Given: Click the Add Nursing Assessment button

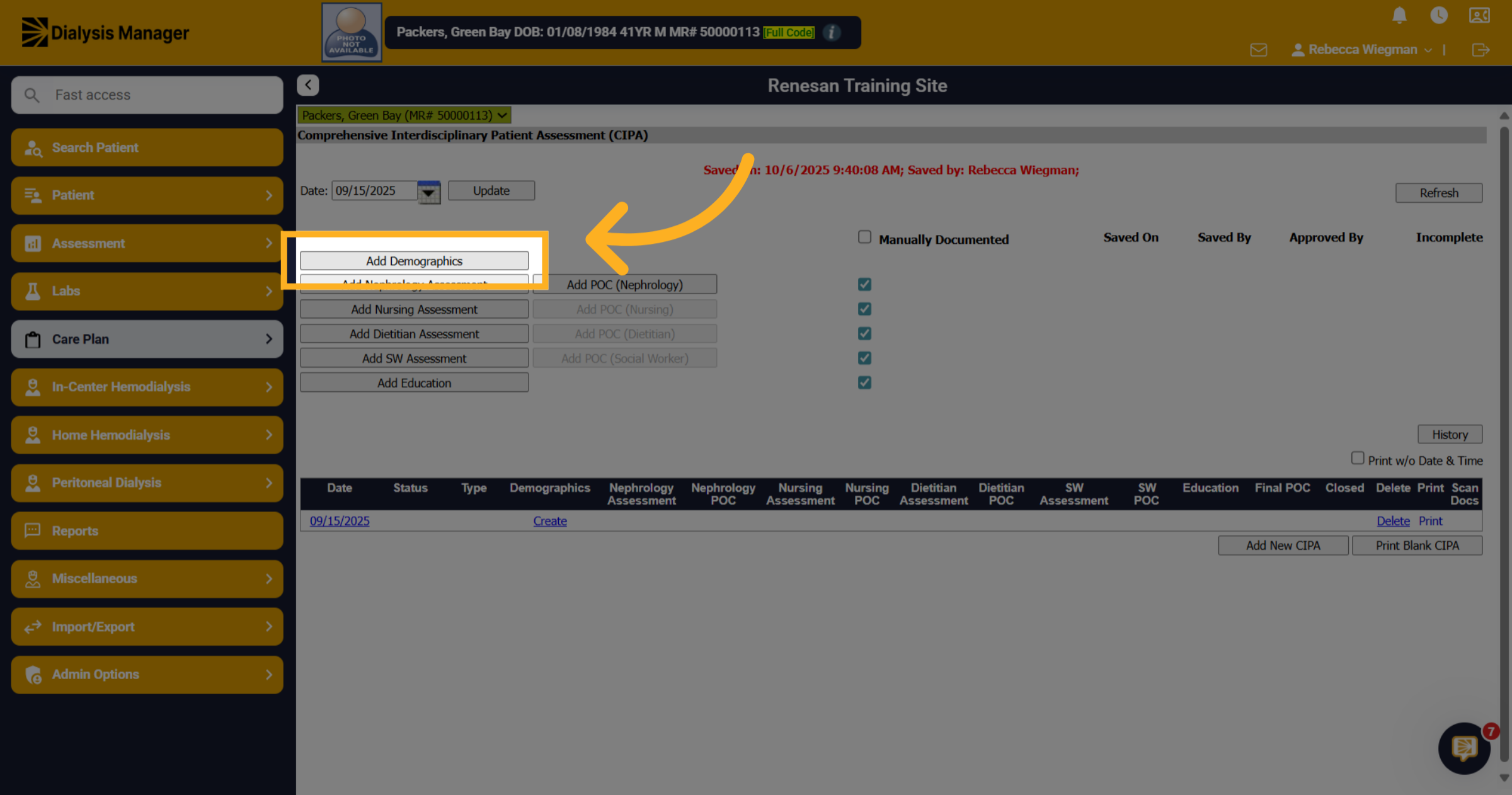Looking at the screenshot, I should 414,309.
